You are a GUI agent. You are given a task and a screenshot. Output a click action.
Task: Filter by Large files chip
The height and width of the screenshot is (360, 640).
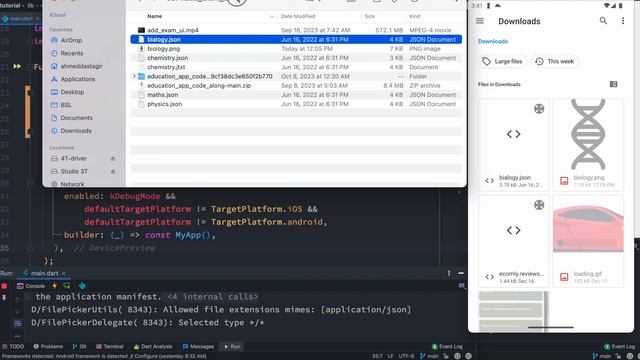(502, 61)
